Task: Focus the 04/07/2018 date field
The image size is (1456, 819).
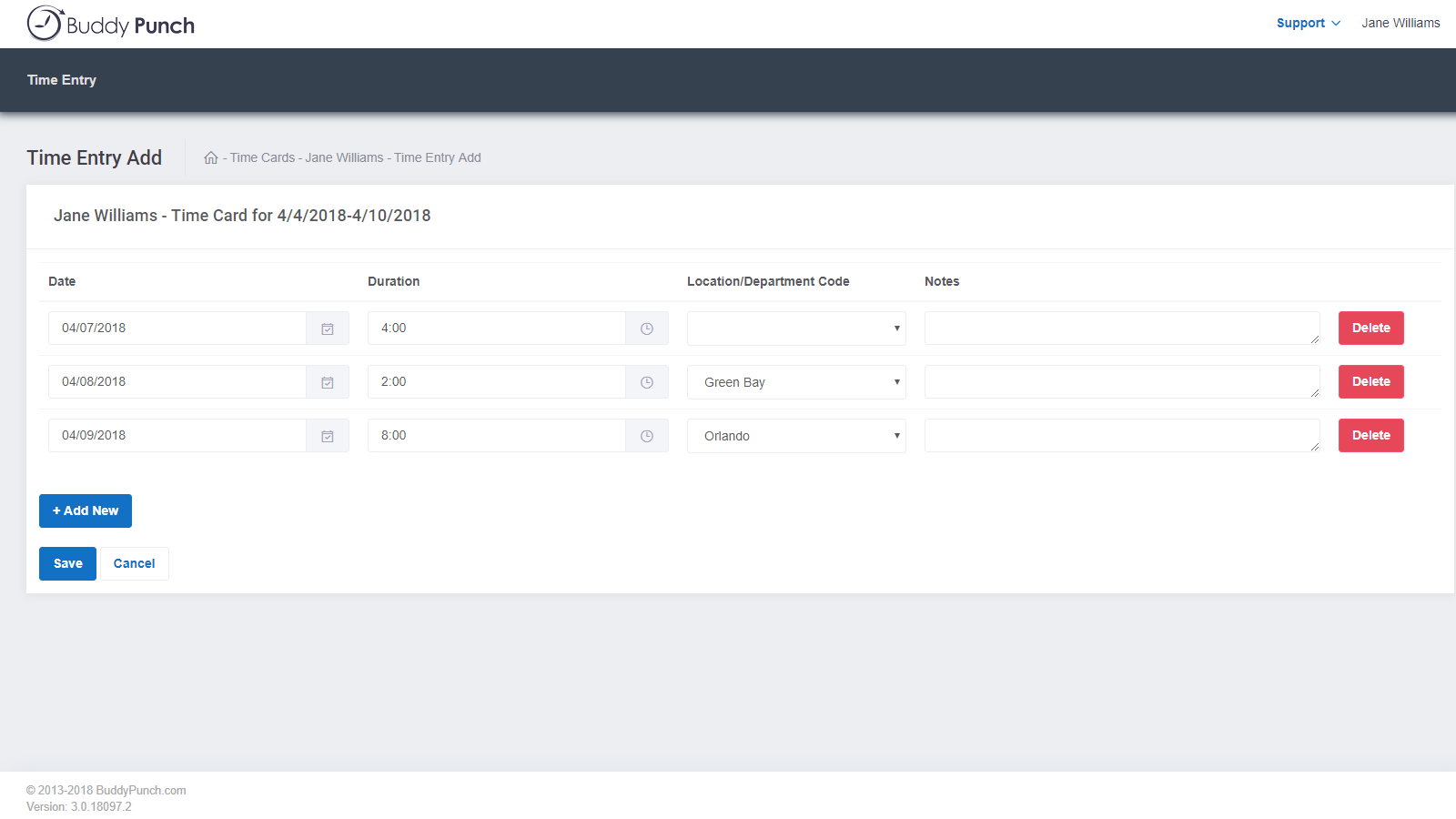Action: pos(177,329)
